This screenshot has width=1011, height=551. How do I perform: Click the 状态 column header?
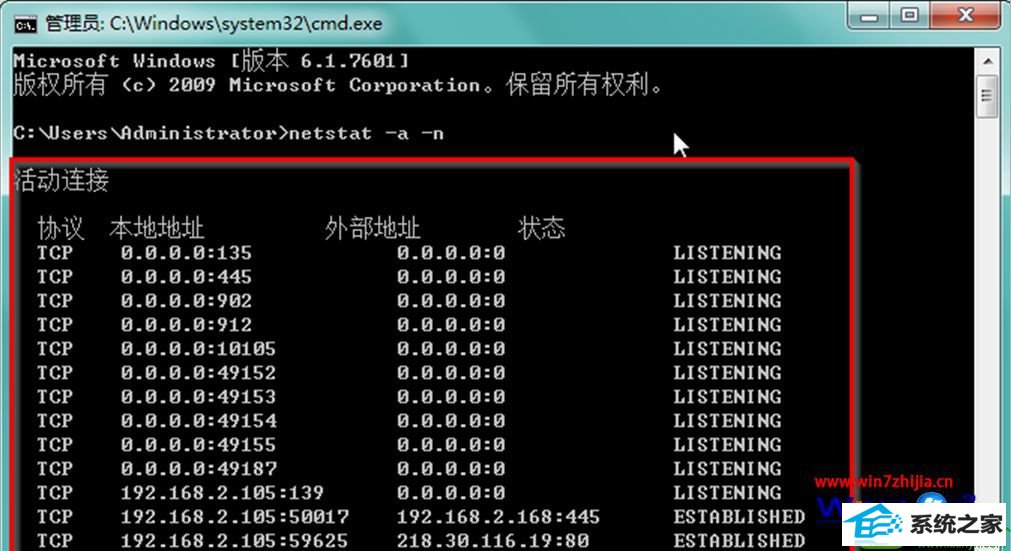(x=541, y=228)
